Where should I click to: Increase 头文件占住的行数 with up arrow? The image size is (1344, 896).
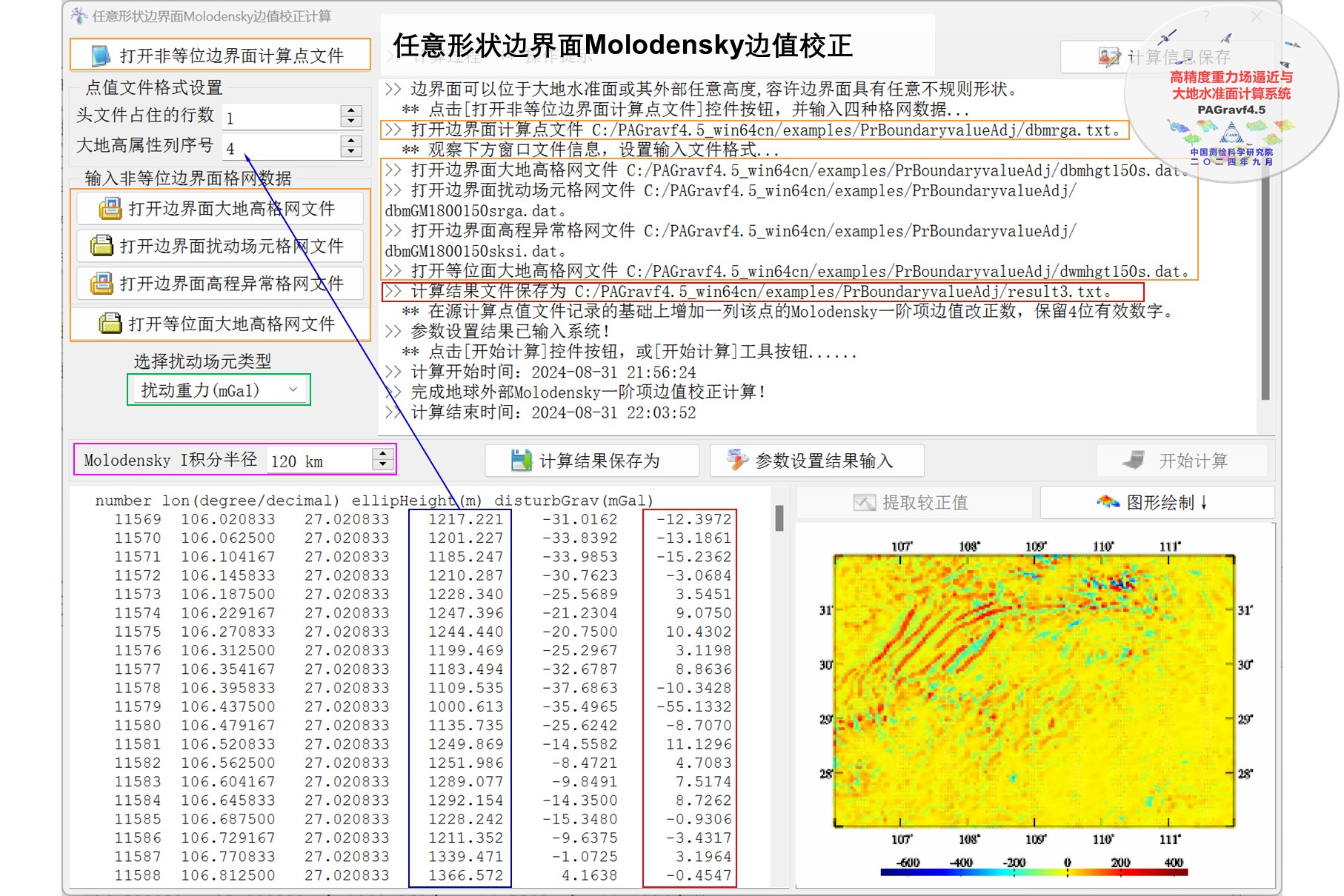click(x=351, y=110)
